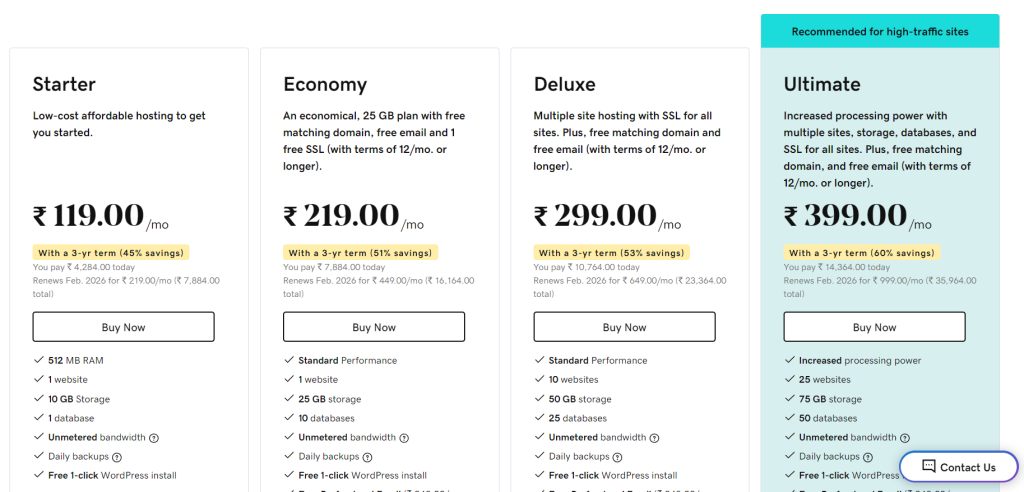Show Daily backups tooltip icon in Deluxe plan
Viewport: 1024px width, 492px height.
(617, 457)
